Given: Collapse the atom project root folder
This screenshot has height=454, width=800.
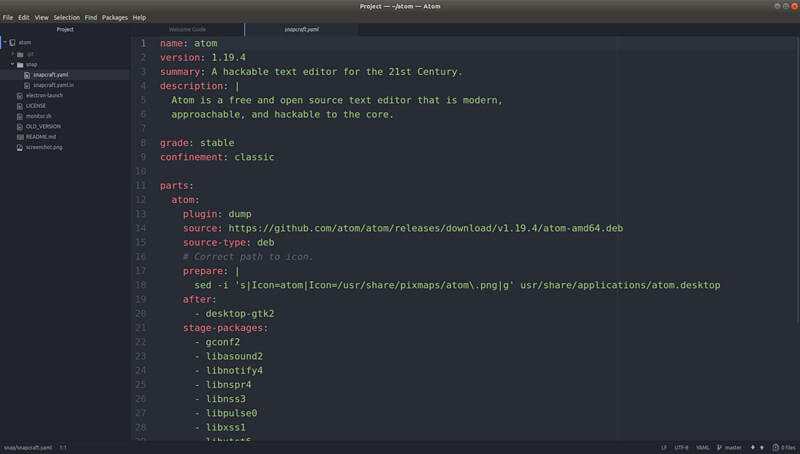Looking at the screenshot, I should (5, 42).
